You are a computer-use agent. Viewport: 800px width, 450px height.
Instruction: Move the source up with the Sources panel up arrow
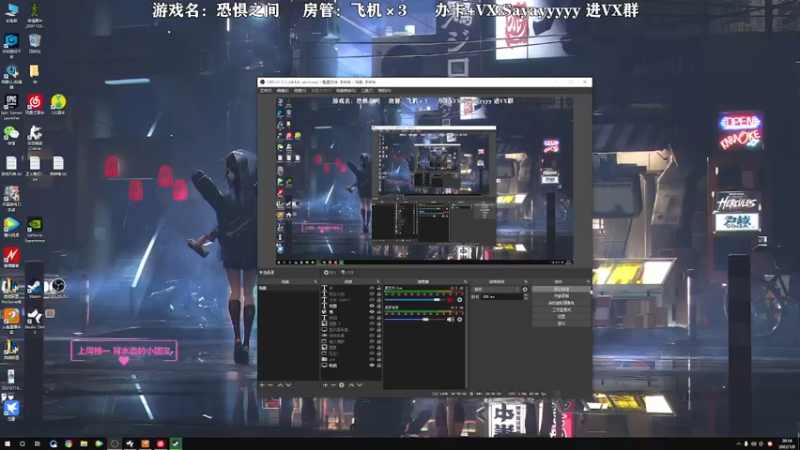coord(352,385)
